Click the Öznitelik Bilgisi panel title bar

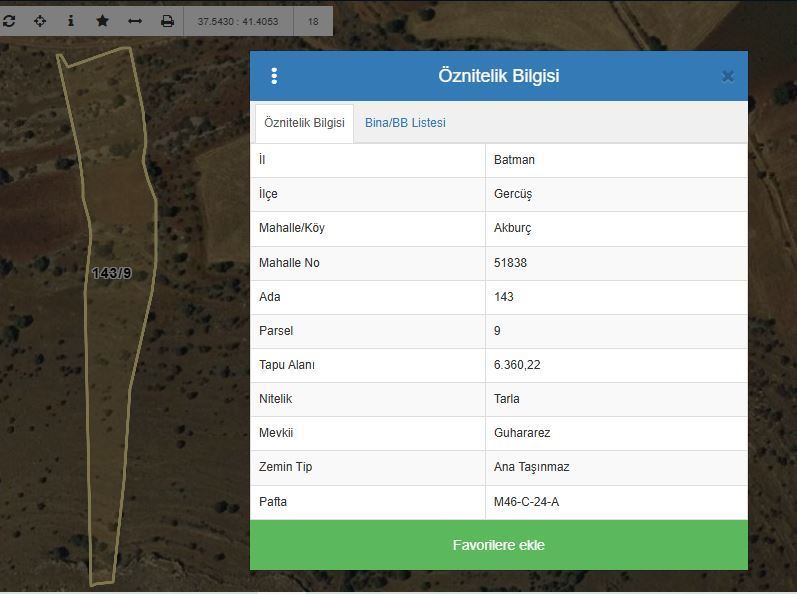coord(498,76)
